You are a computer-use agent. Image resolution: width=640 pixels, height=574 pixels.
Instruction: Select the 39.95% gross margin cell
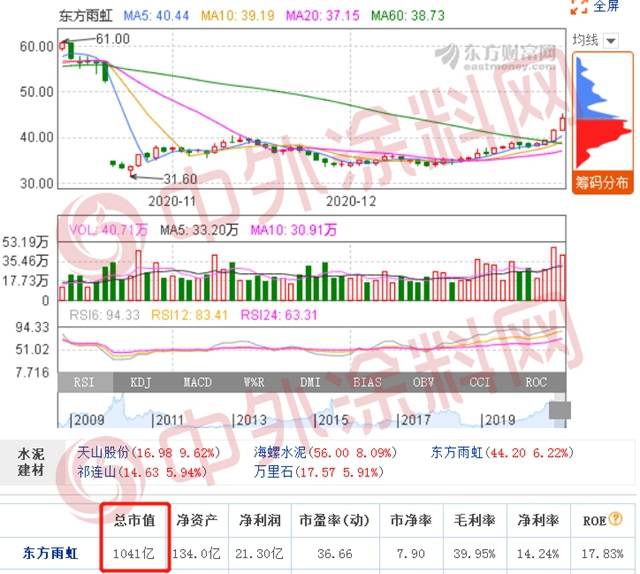474,554
